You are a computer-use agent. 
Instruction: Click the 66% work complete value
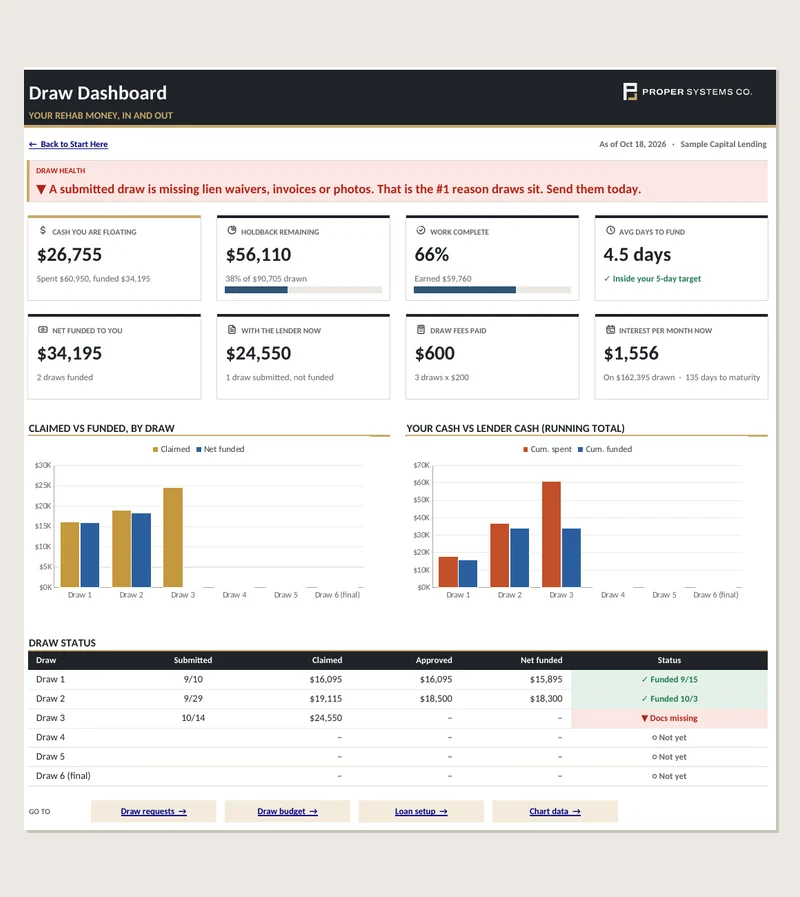[x=431, y=255]
